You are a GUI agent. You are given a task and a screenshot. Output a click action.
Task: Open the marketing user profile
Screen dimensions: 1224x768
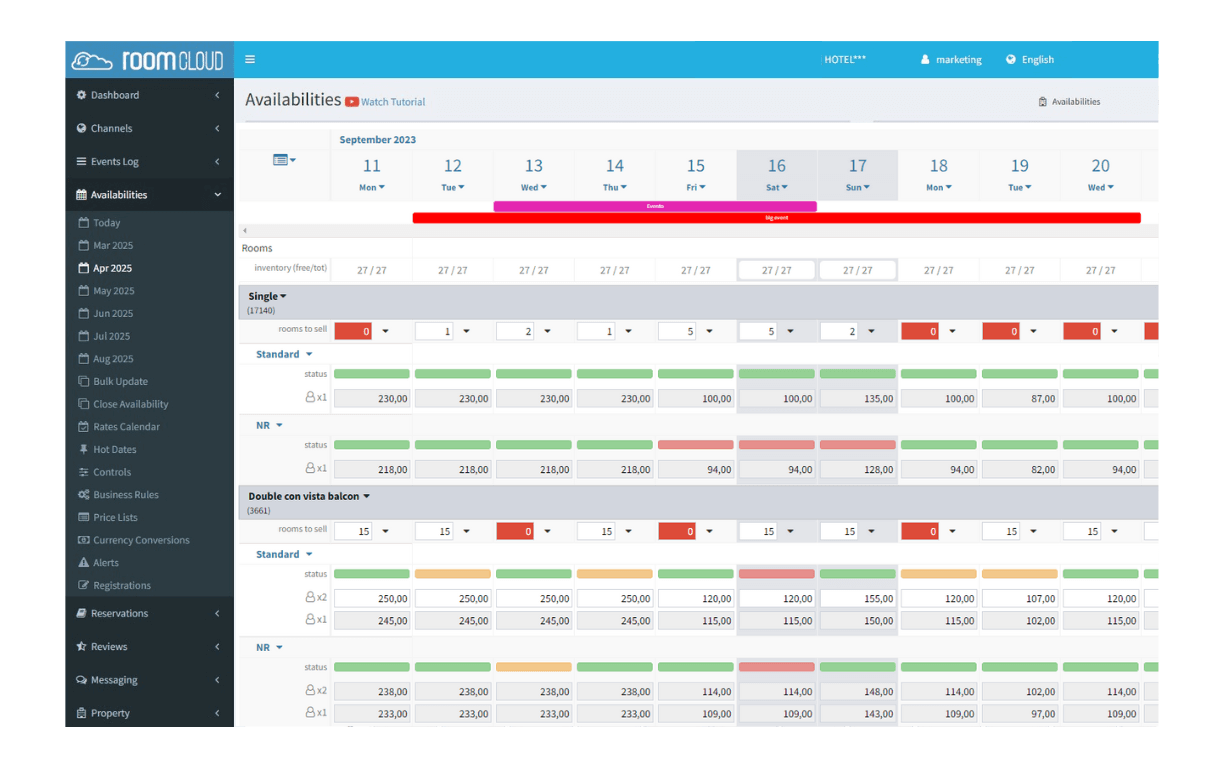[x=950, y=60]
